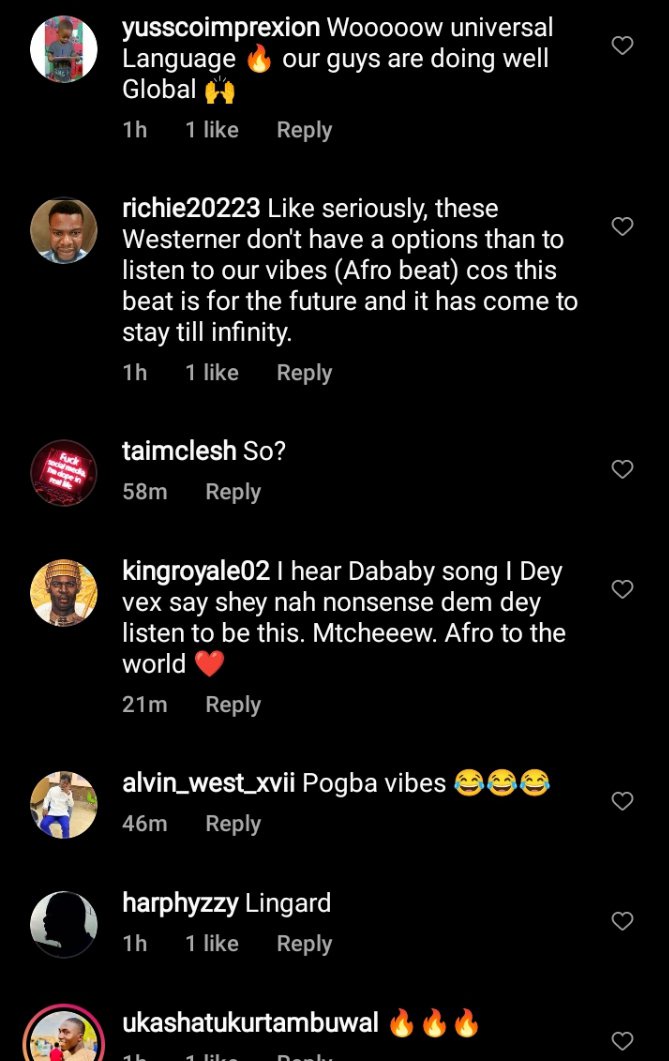Image resolution: width=669 pixels, height=1061 pixels.
Task: Reply to alvin_west_xvii's comment
Action: pos(233,824)
